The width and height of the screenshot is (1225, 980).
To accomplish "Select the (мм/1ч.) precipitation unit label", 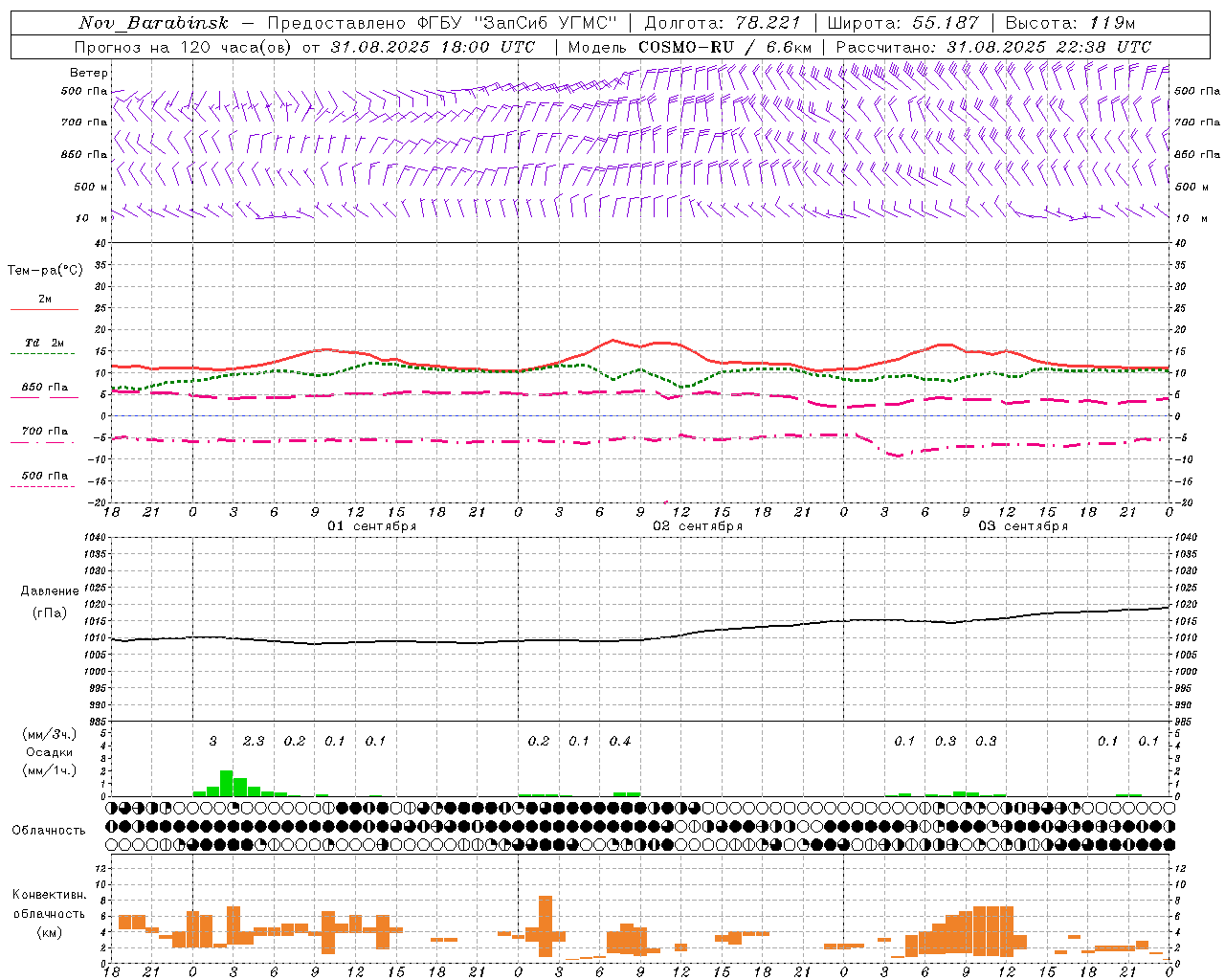I will tap(50, 770).
